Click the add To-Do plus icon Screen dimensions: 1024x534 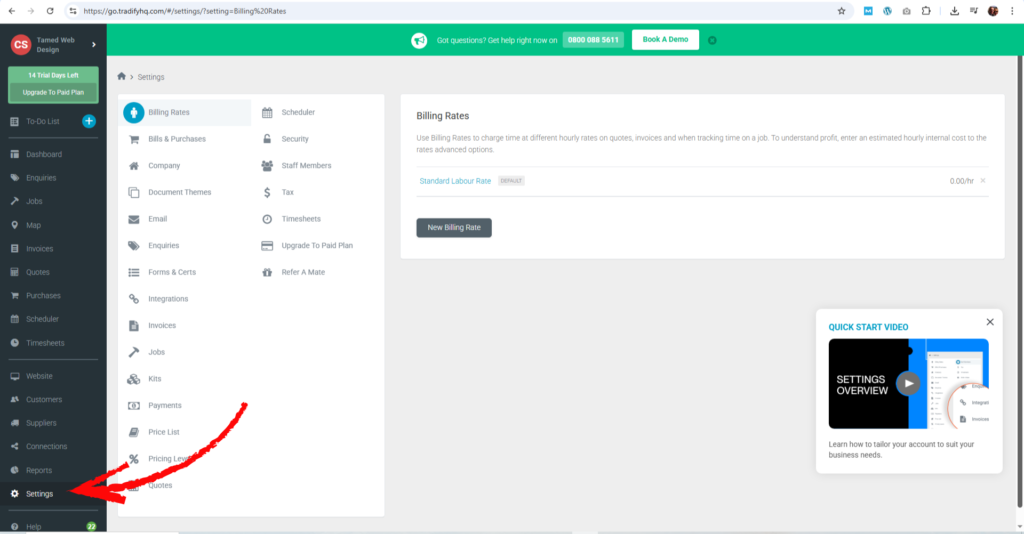89,121
